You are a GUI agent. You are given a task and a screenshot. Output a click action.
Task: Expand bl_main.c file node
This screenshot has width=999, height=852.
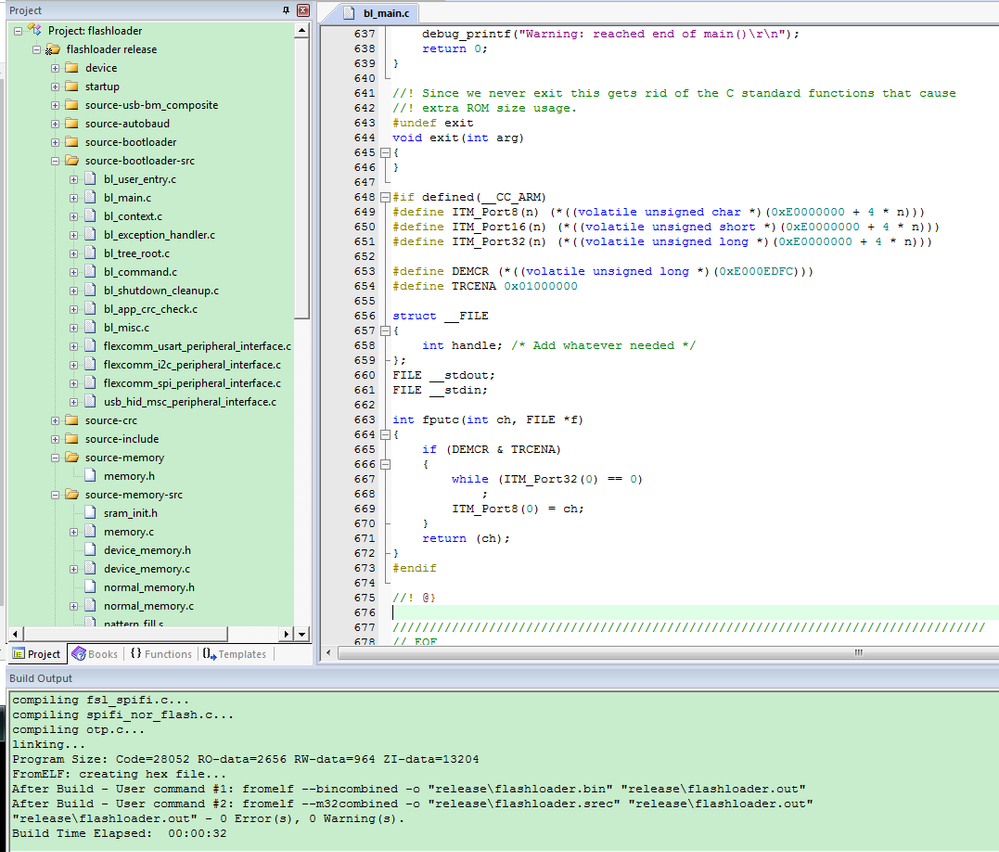[x=74, y=198]
